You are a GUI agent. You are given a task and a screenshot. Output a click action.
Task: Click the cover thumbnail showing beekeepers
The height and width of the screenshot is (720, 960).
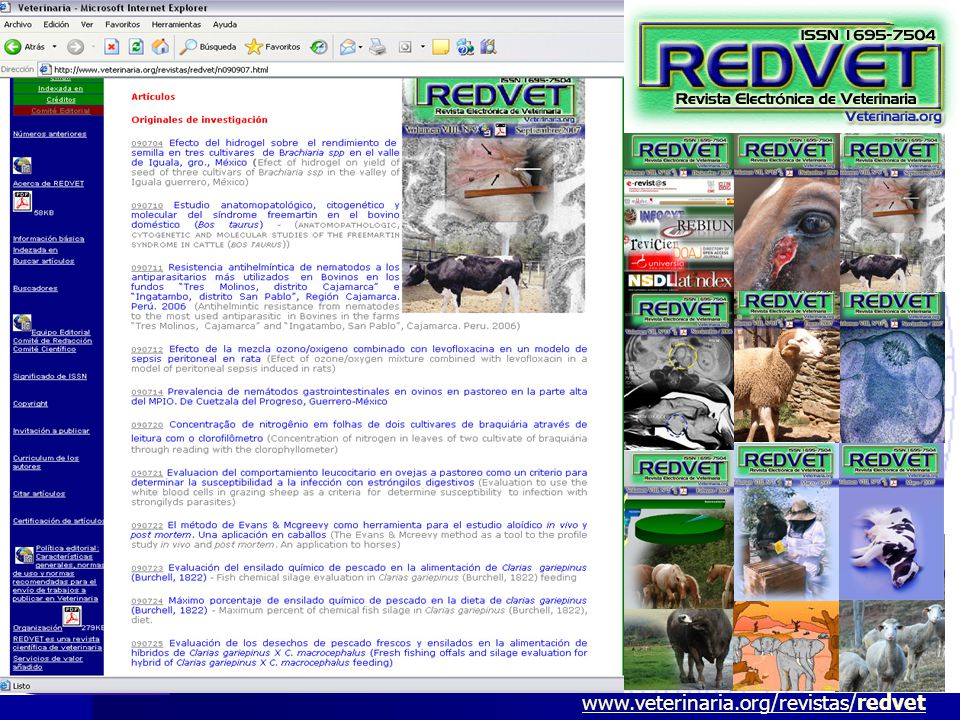[787, 522]
